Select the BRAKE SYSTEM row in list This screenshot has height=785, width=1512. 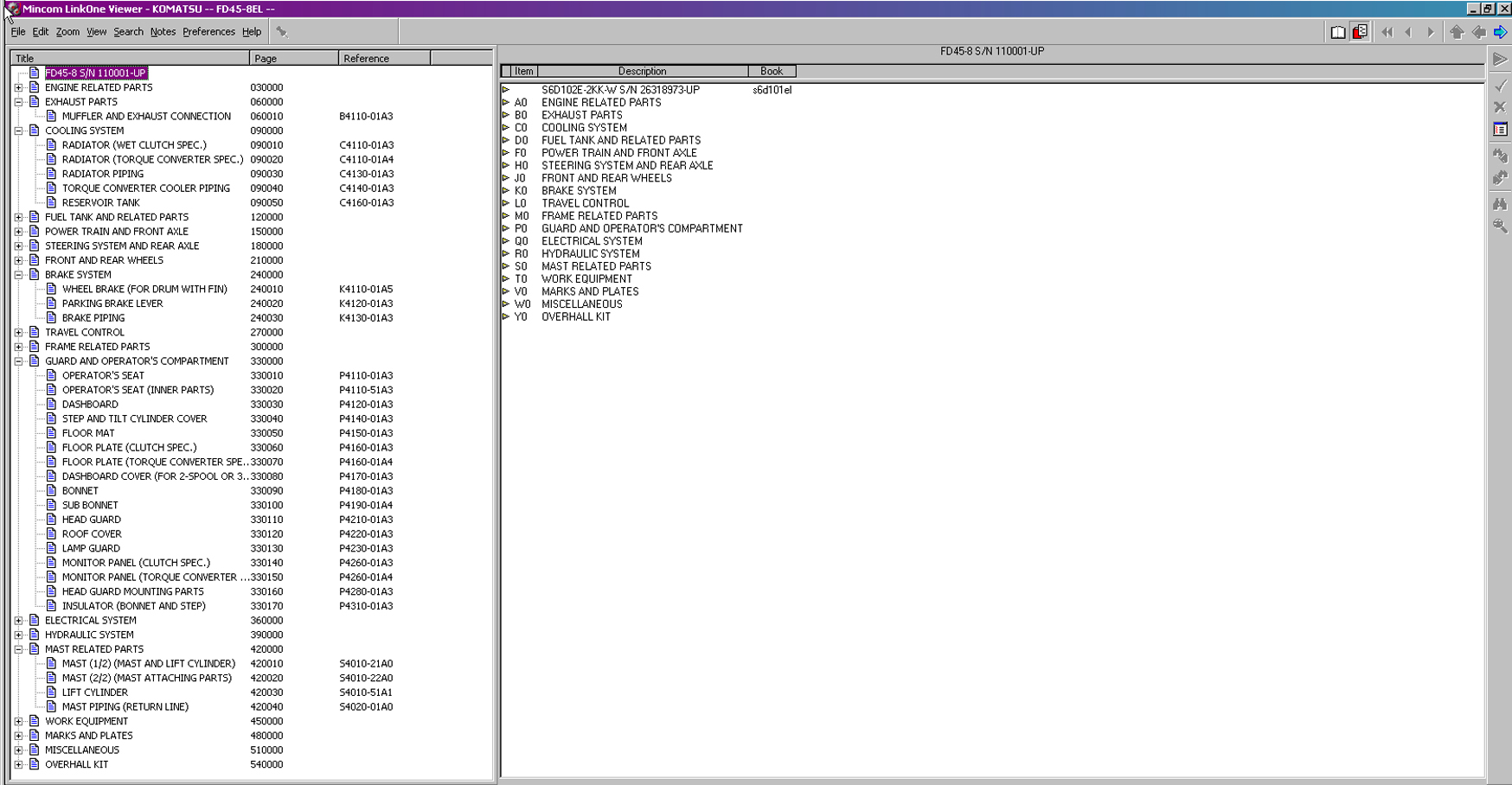579,191
